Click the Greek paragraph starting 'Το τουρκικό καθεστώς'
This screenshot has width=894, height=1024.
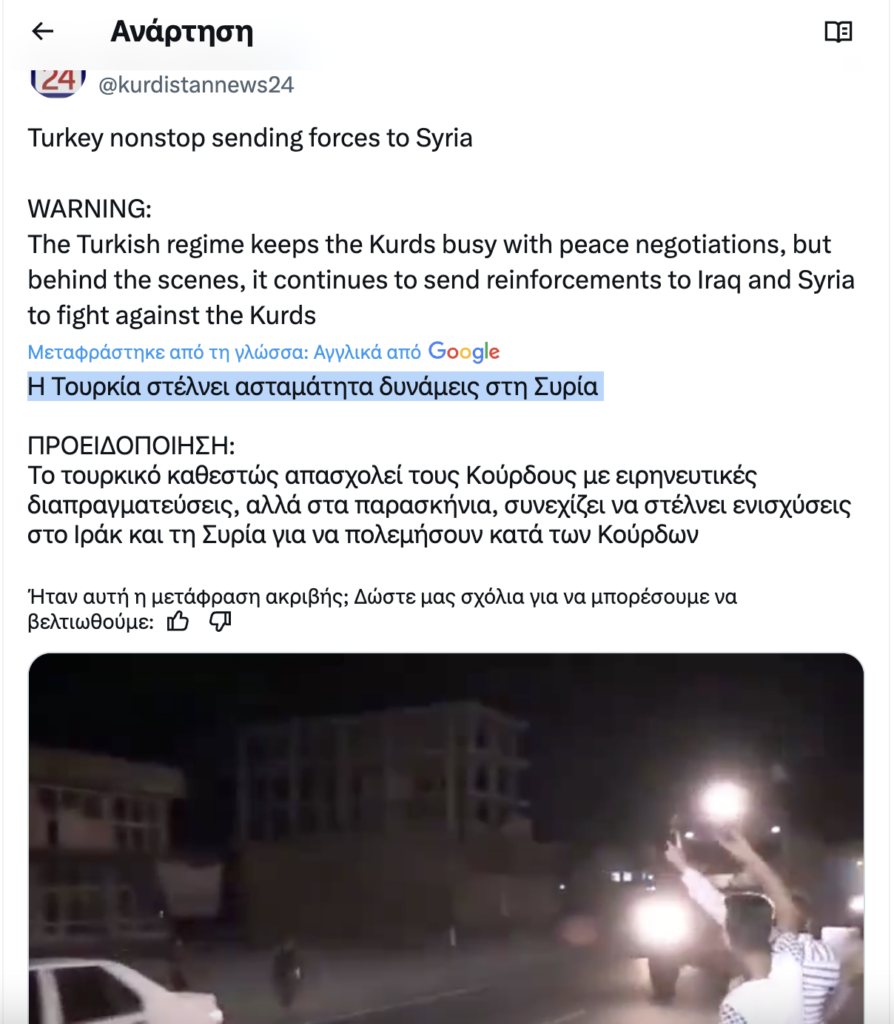click(x=439, y=505)
